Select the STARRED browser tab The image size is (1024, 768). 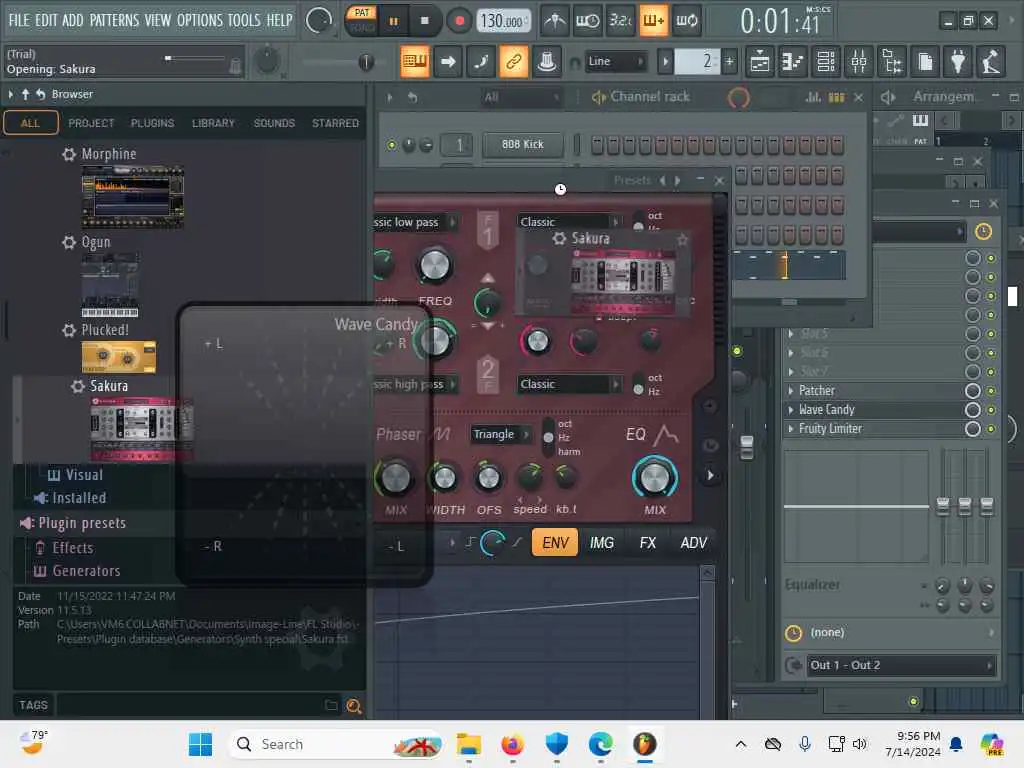pos(335,123)
